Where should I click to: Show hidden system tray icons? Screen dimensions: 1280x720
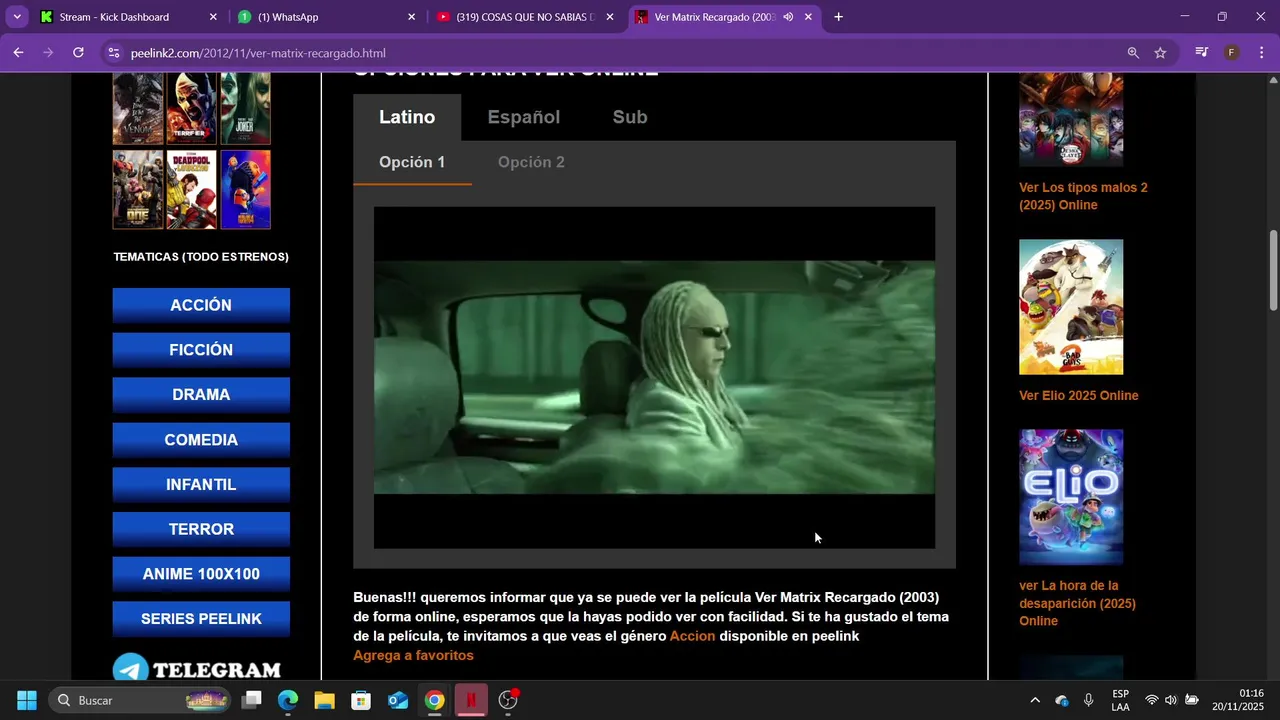1035,700
